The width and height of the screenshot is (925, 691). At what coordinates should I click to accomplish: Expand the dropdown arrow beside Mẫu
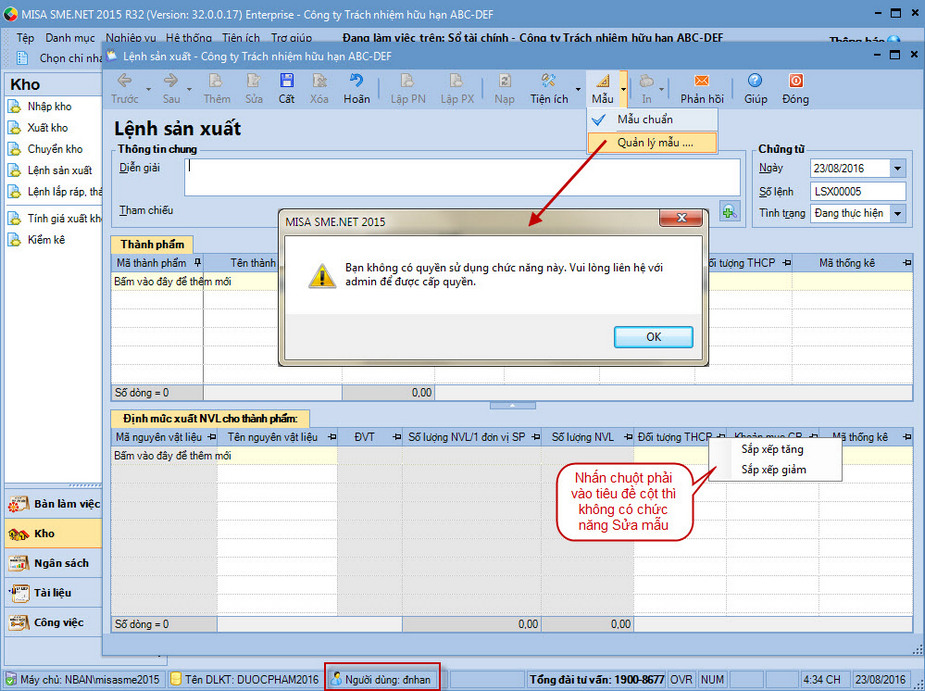(623, 89)
